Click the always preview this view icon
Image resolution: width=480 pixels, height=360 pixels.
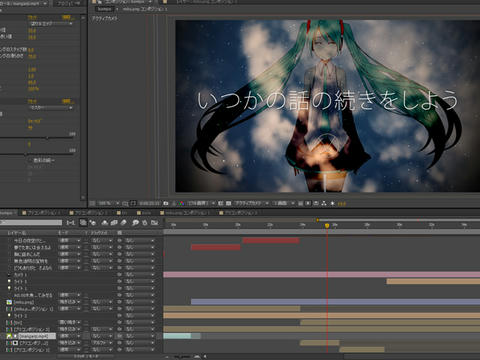point(93,203)
